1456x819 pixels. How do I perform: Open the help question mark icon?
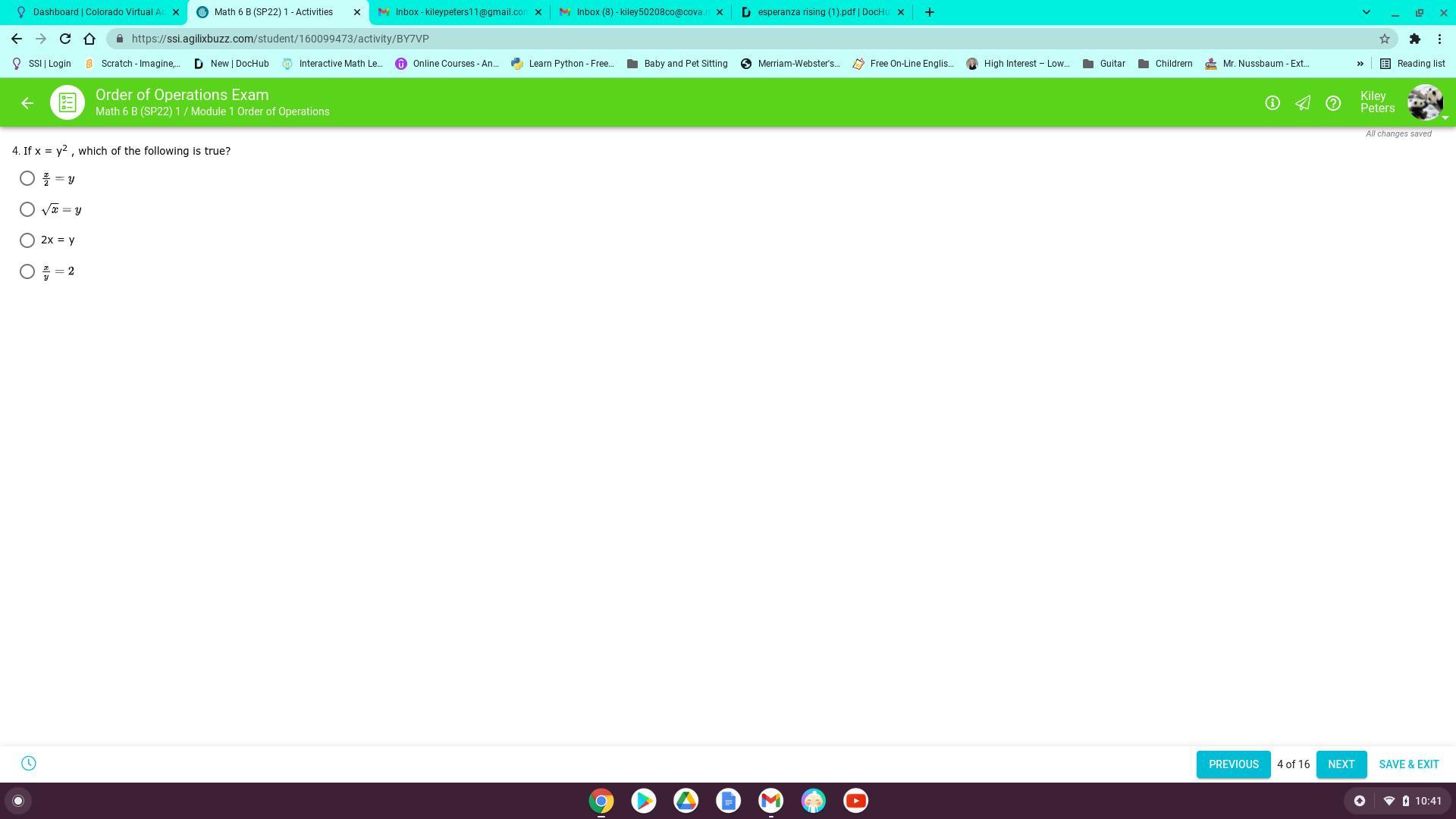point(1333,103)
